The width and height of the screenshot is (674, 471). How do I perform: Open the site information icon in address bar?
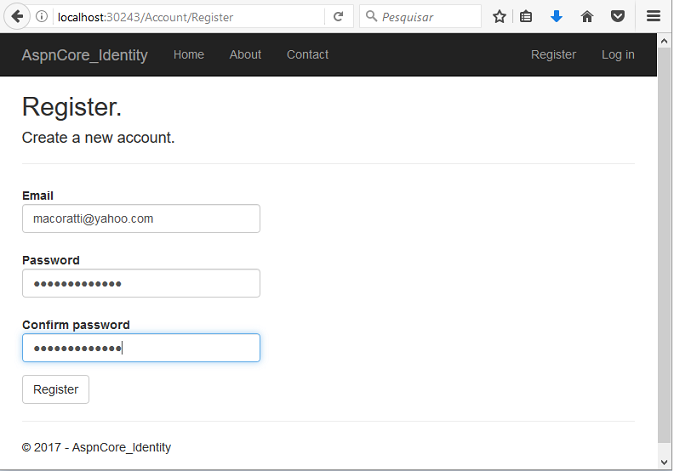tap(42, 17)
